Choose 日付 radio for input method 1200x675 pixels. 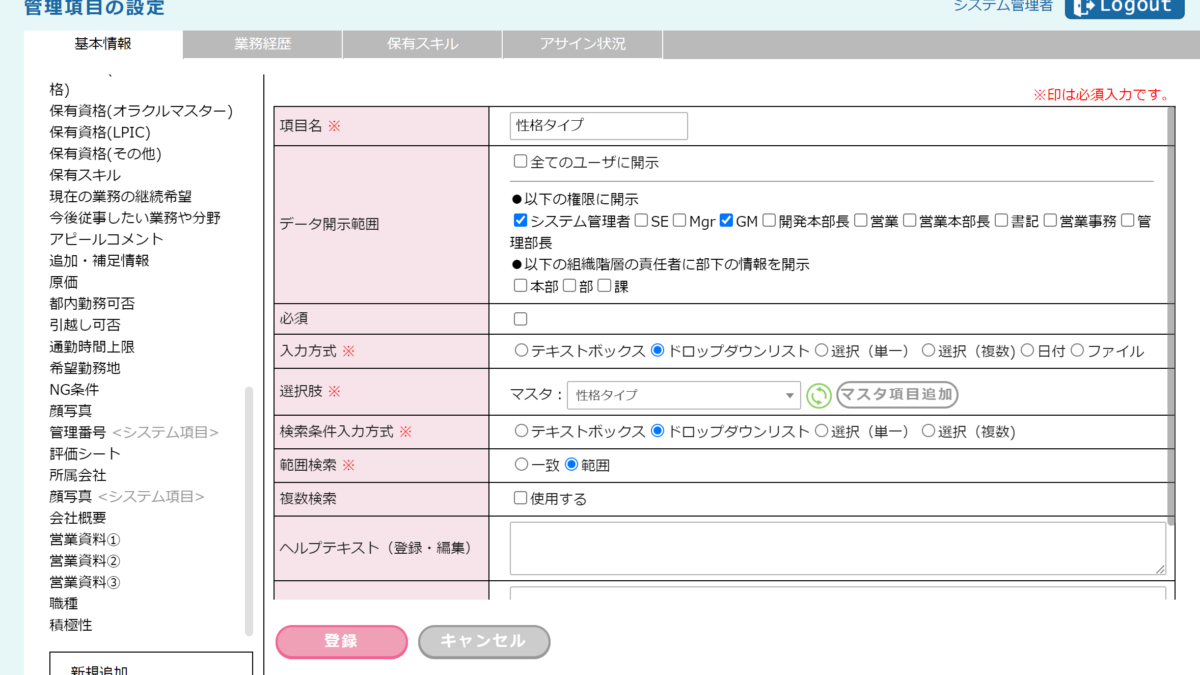1027,351
